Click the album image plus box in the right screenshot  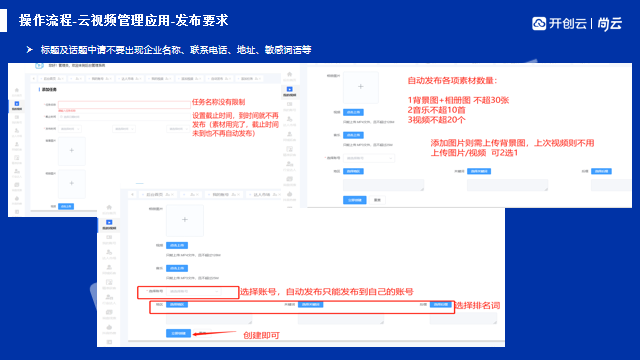(x=360, y=87)
